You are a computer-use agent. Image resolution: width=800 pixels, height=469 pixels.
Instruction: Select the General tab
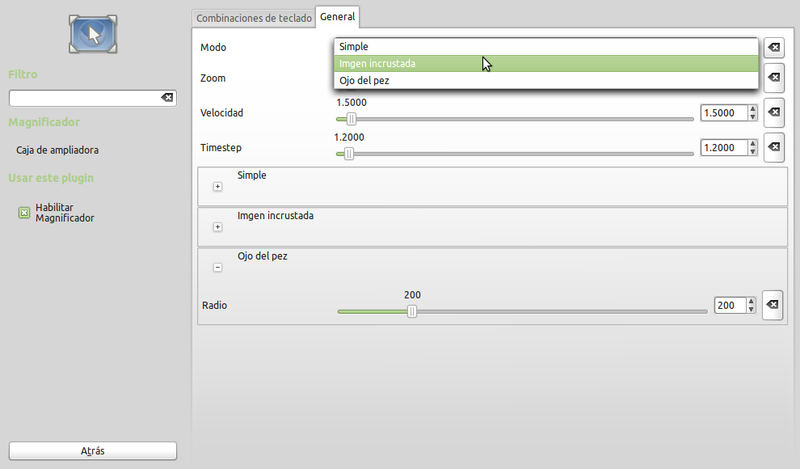tap(338, 18)
